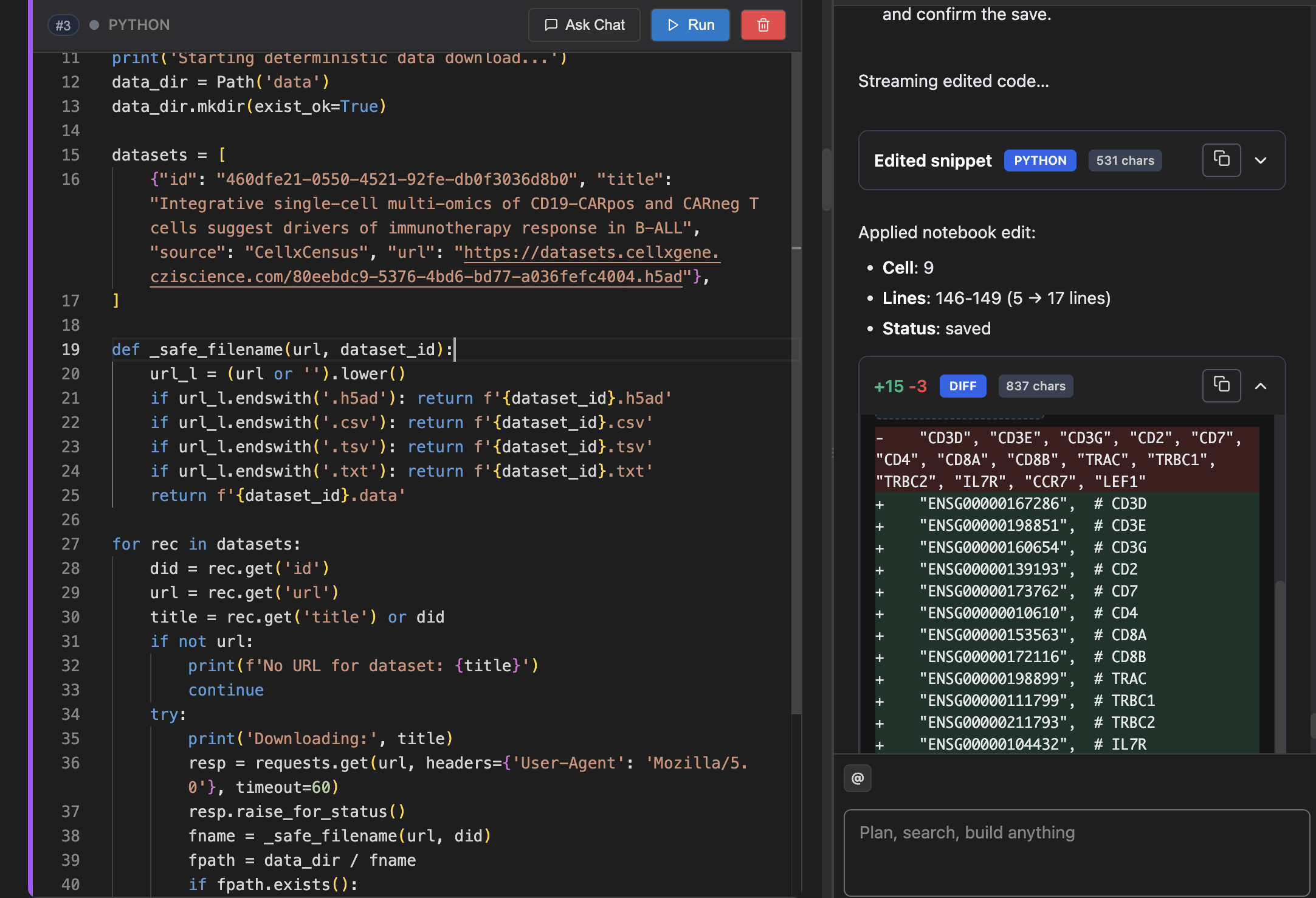
Task: Click the gray status dot beside PYTHON
Action: click(x=94, y=25)
